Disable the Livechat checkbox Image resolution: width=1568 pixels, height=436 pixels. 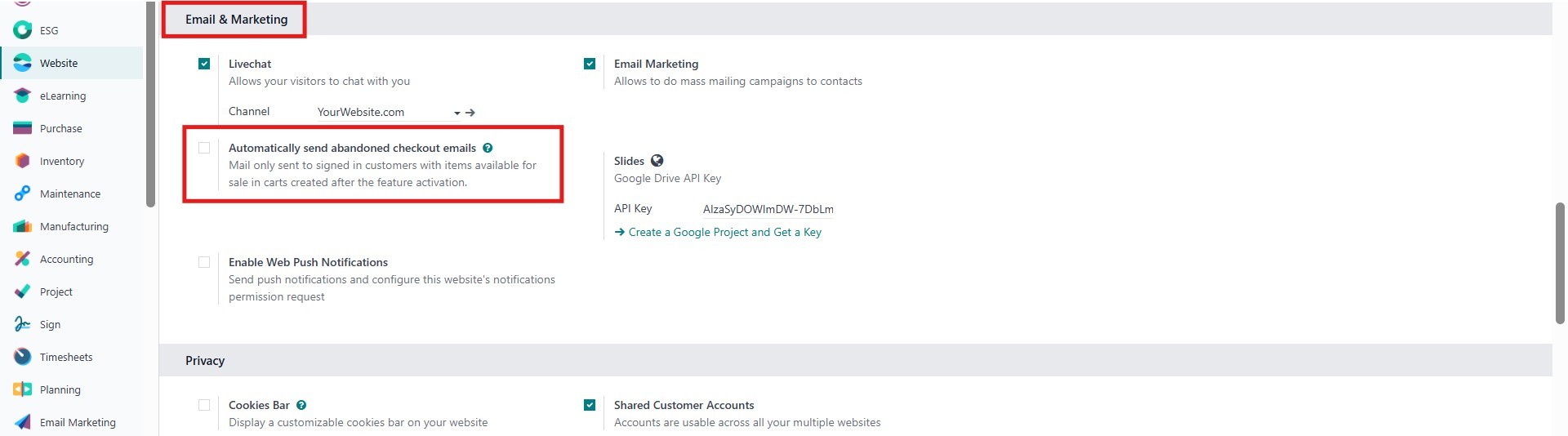[204, 64]
